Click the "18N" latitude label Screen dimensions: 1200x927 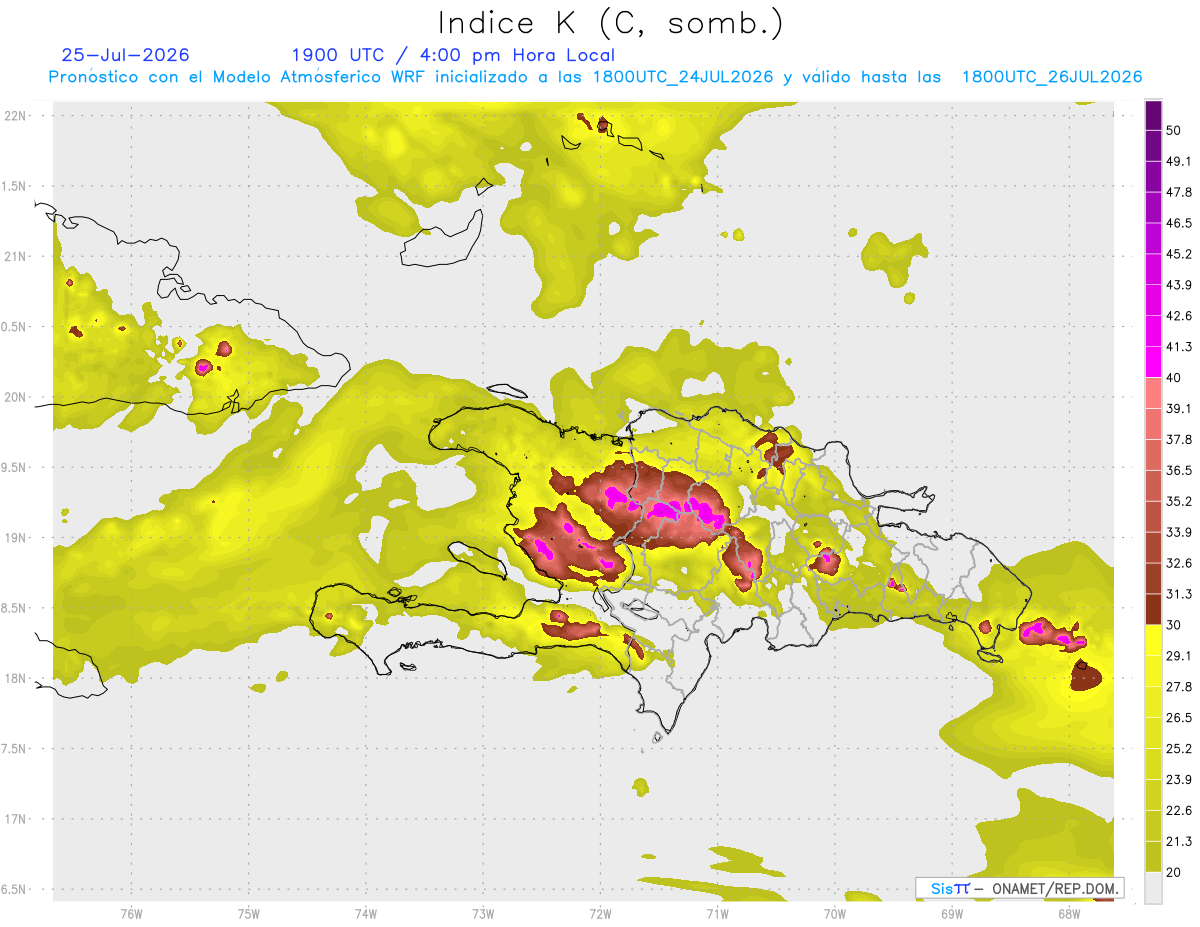click(16, 678)
